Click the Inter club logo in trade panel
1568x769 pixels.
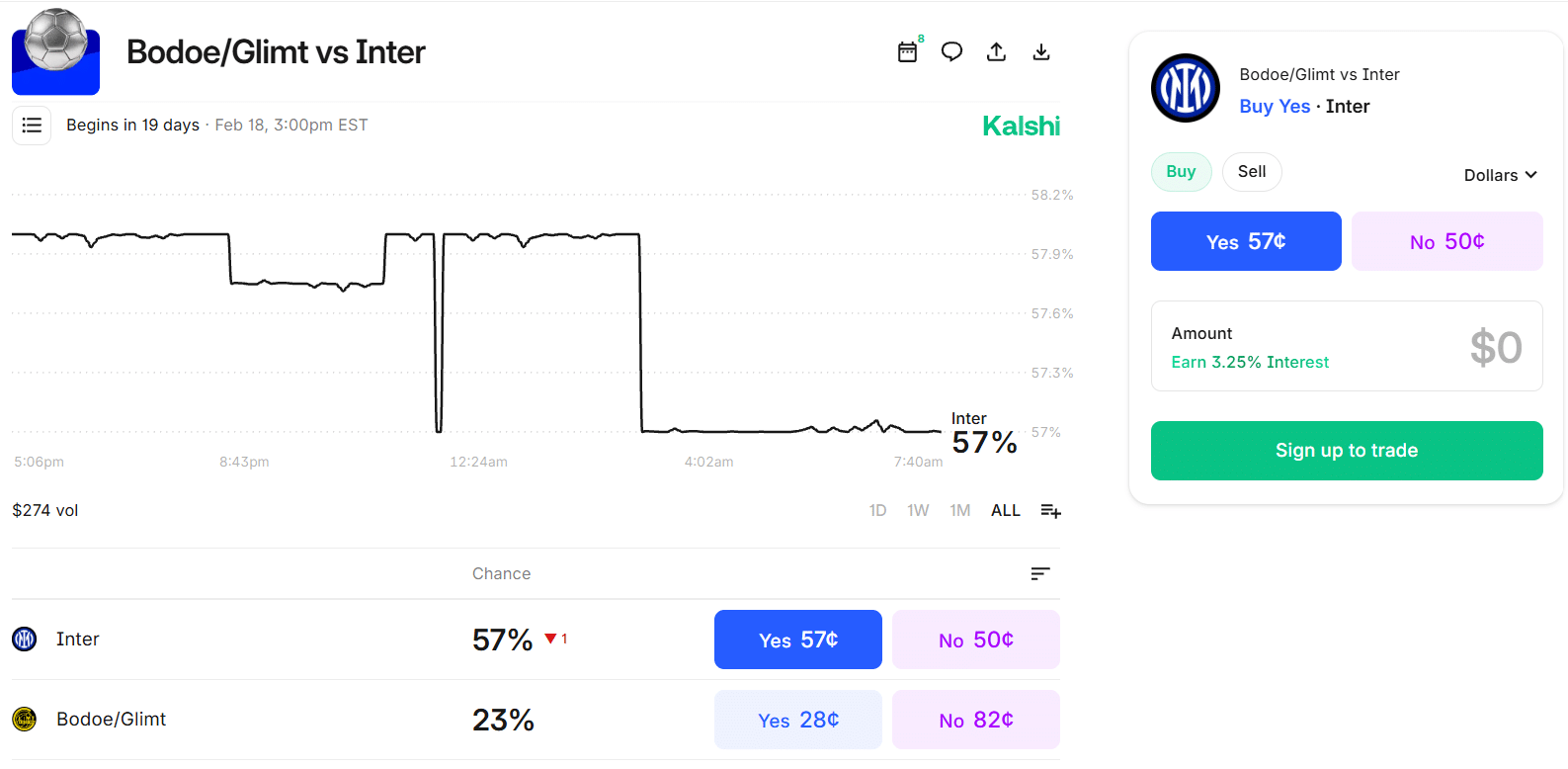tap(1185, 88)
